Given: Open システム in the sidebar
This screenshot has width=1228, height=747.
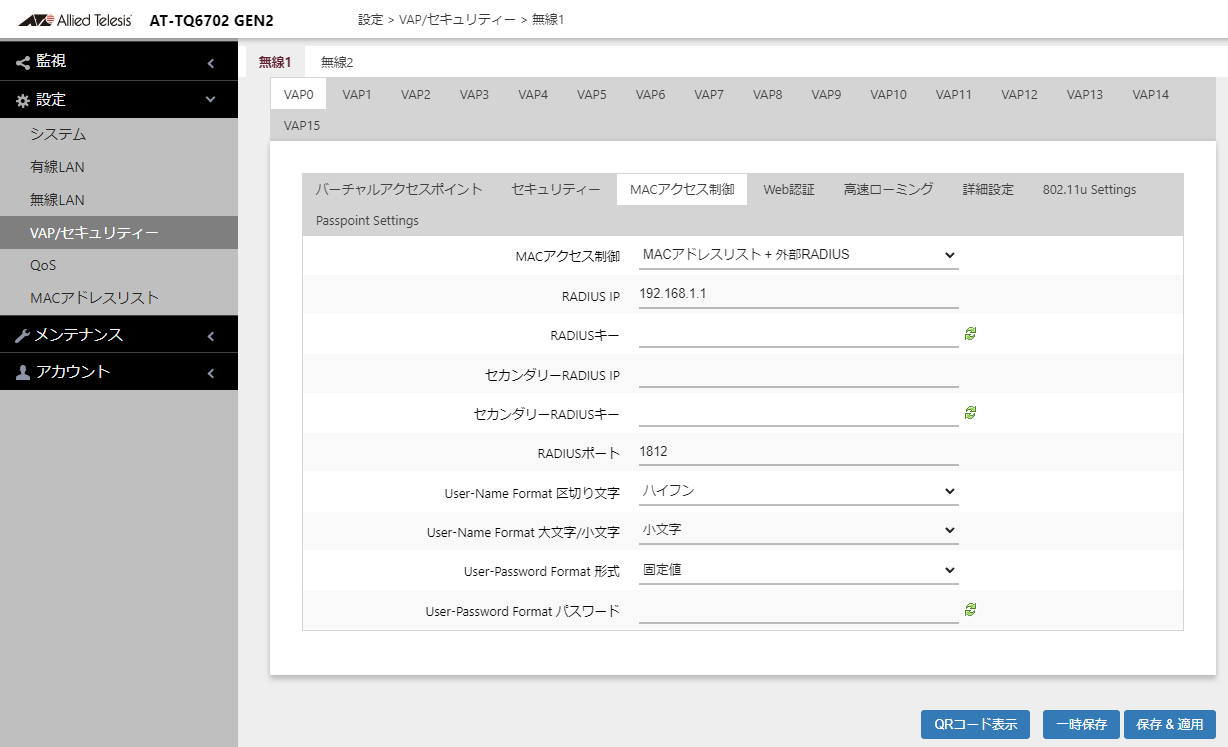Looking at the screenshot, I should (119, 134).
